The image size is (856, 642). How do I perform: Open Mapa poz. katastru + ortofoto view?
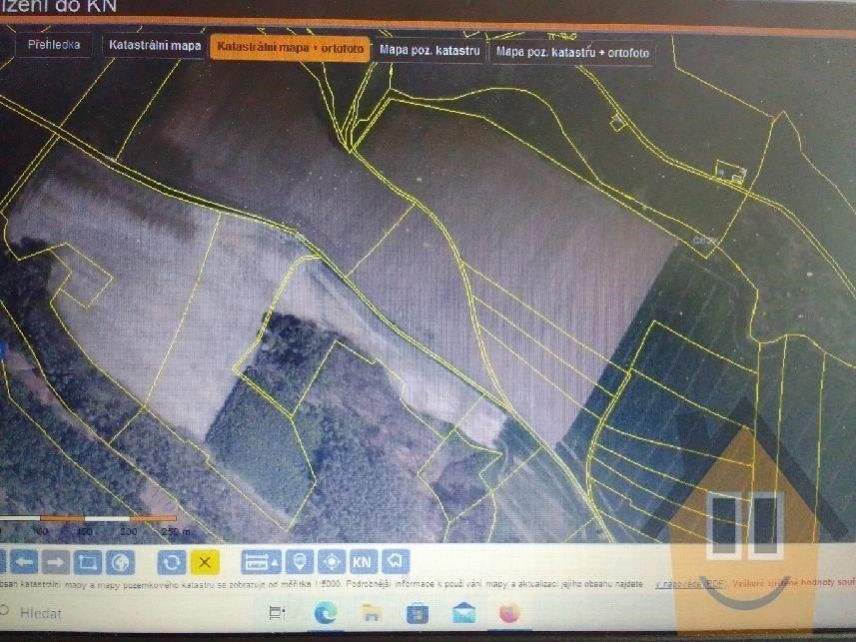click(x=571, y=48)
